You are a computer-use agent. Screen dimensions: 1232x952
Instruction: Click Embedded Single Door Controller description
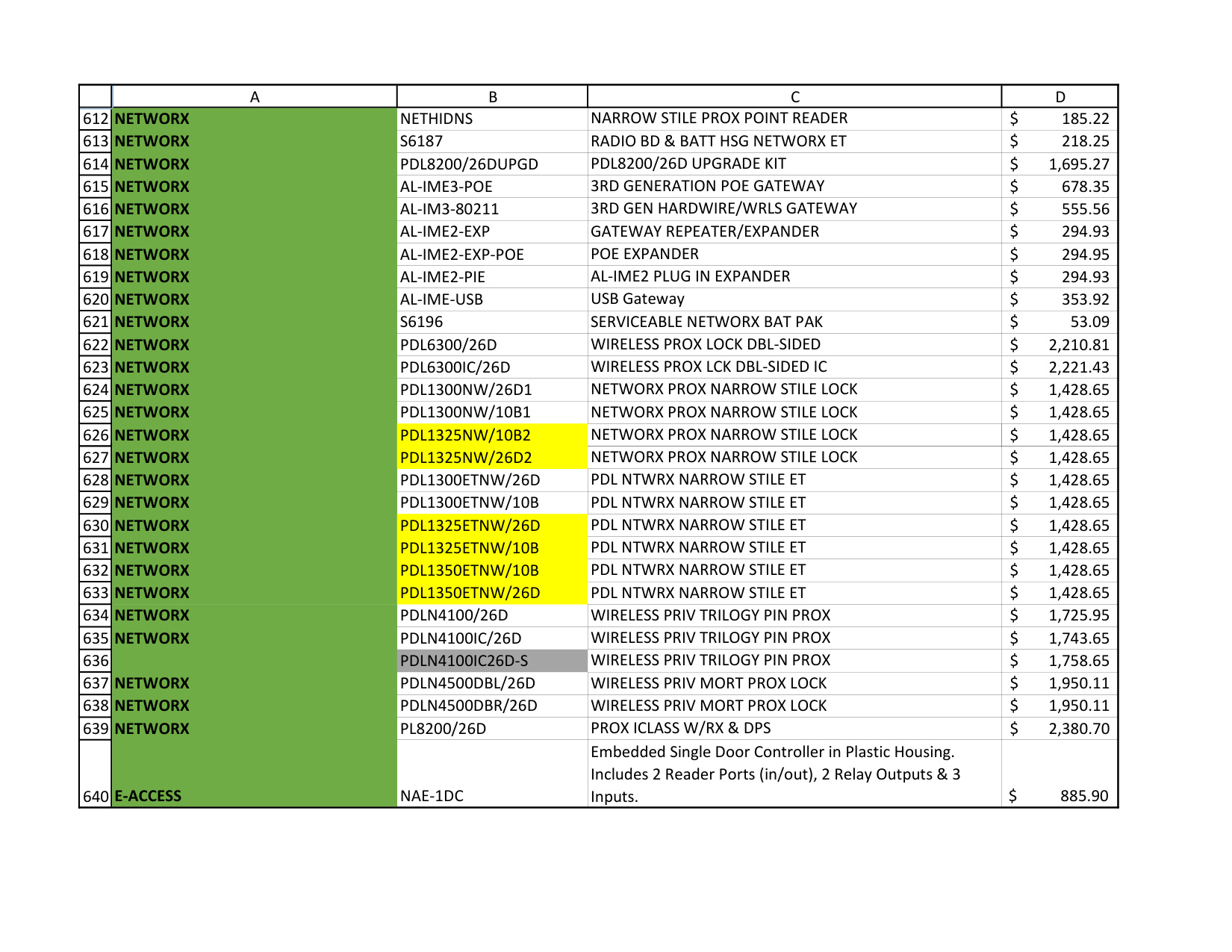(x=794, y=774)
